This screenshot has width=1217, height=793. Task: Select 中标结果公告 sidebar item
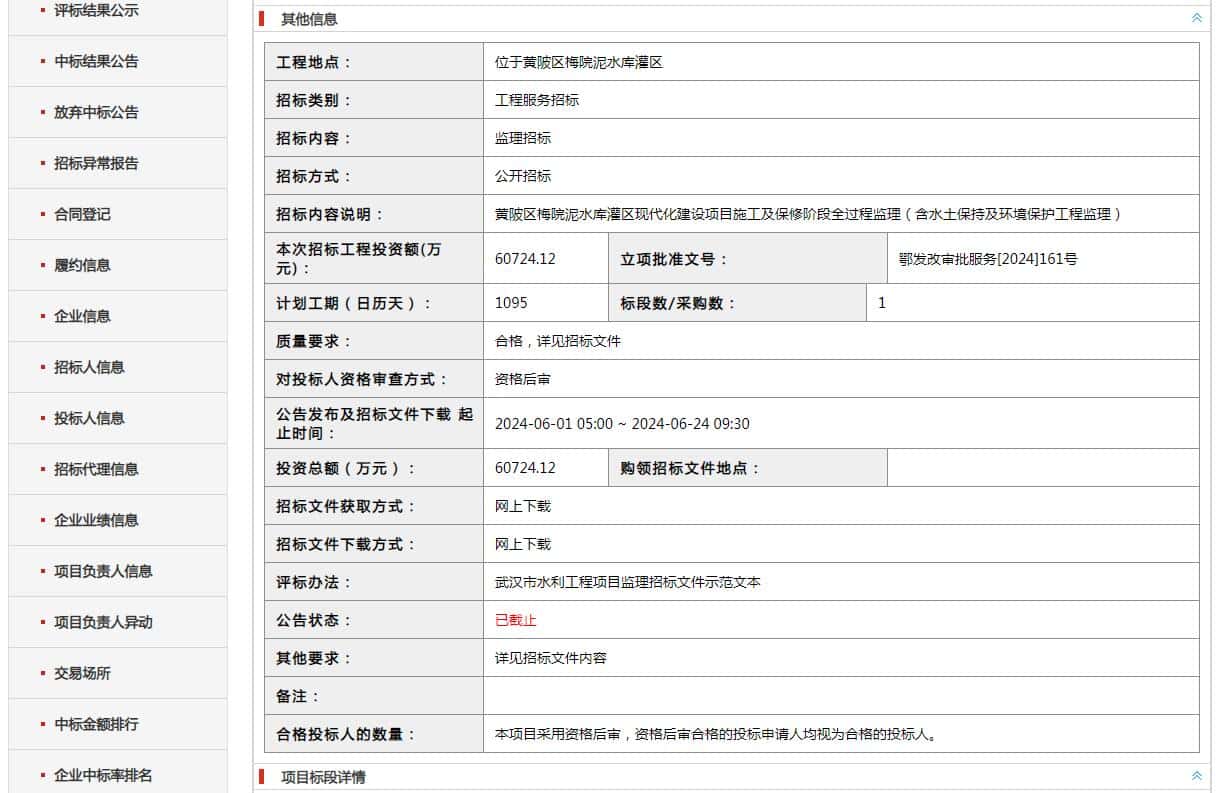tap(96, 61)
